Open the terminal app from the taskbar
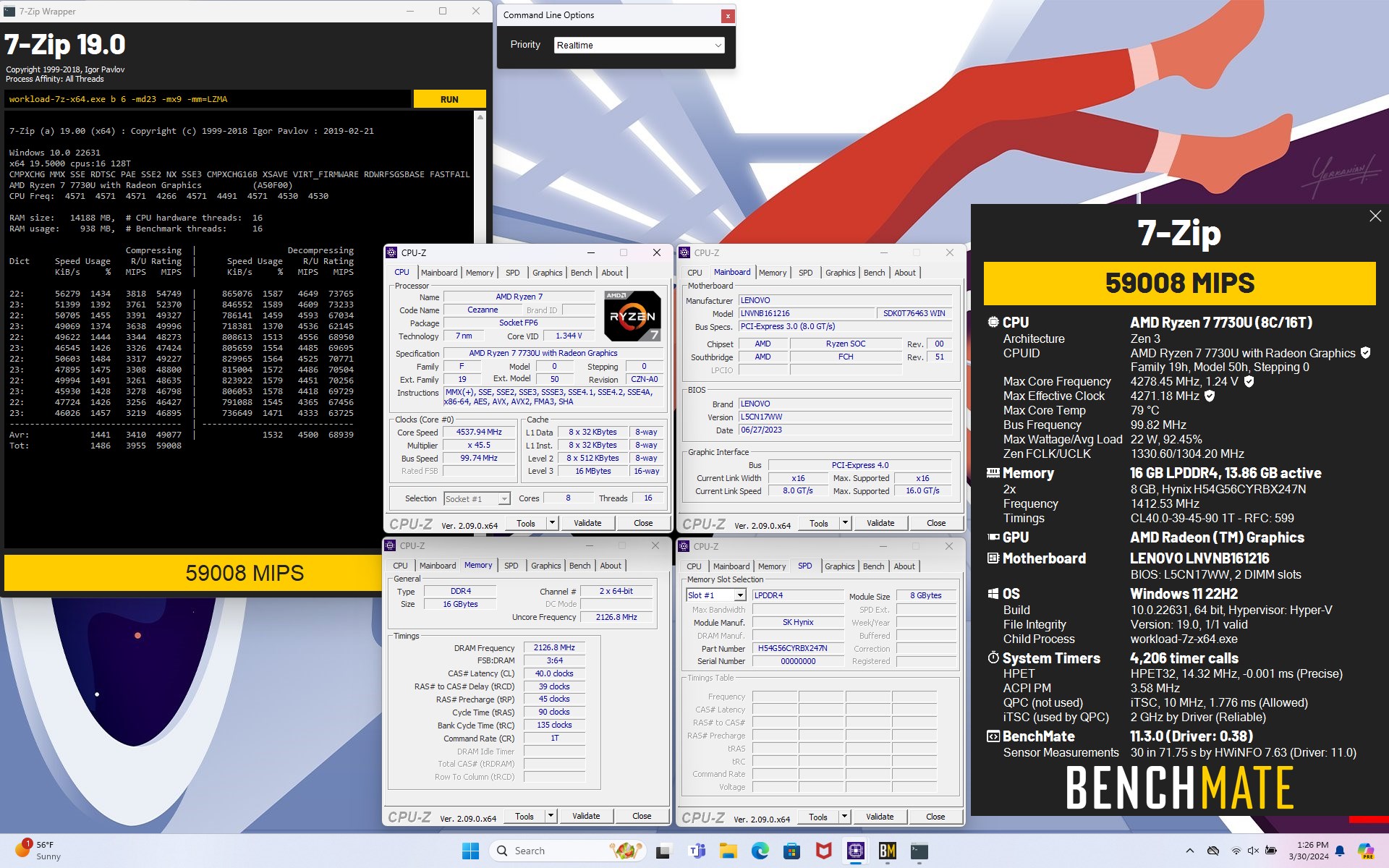 click(x=919, y=851)
